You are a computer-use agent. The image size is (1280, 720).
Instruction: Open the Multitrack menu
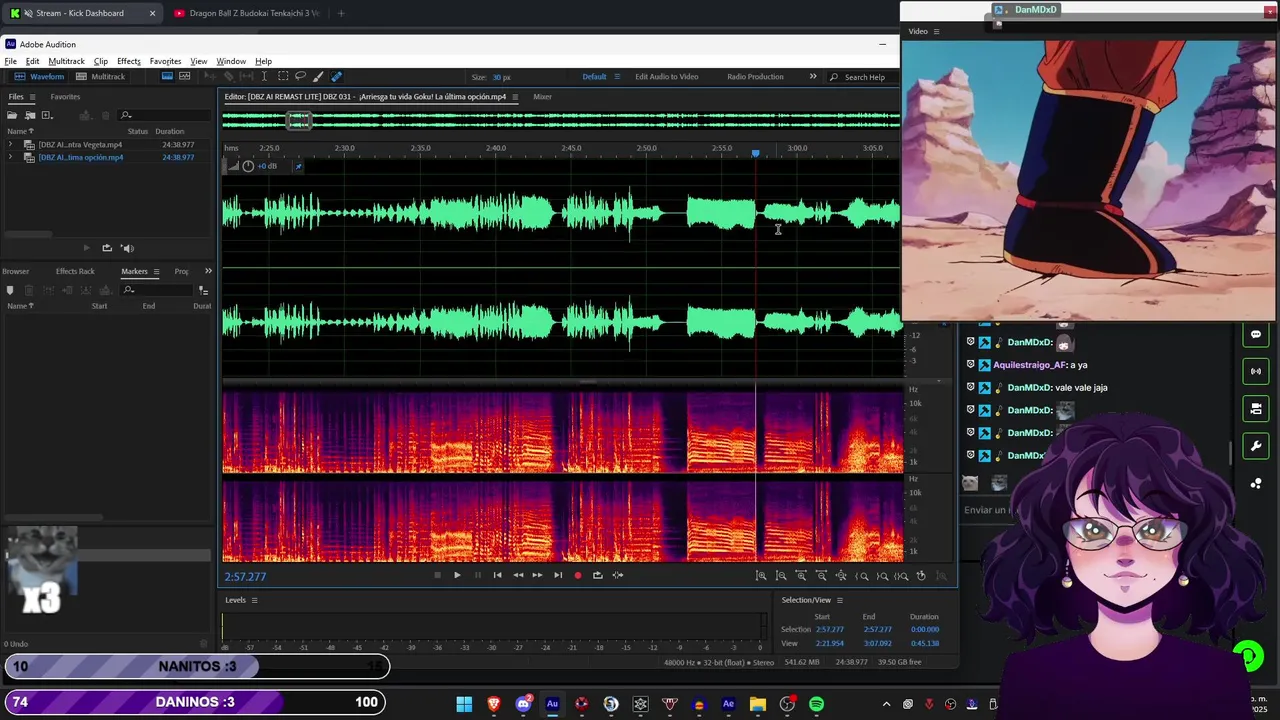coord(66,61)
